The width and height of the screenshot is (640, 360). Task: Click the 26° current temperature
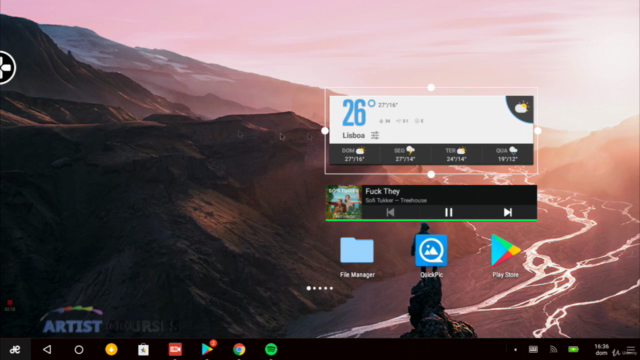[x=358, y=113]
